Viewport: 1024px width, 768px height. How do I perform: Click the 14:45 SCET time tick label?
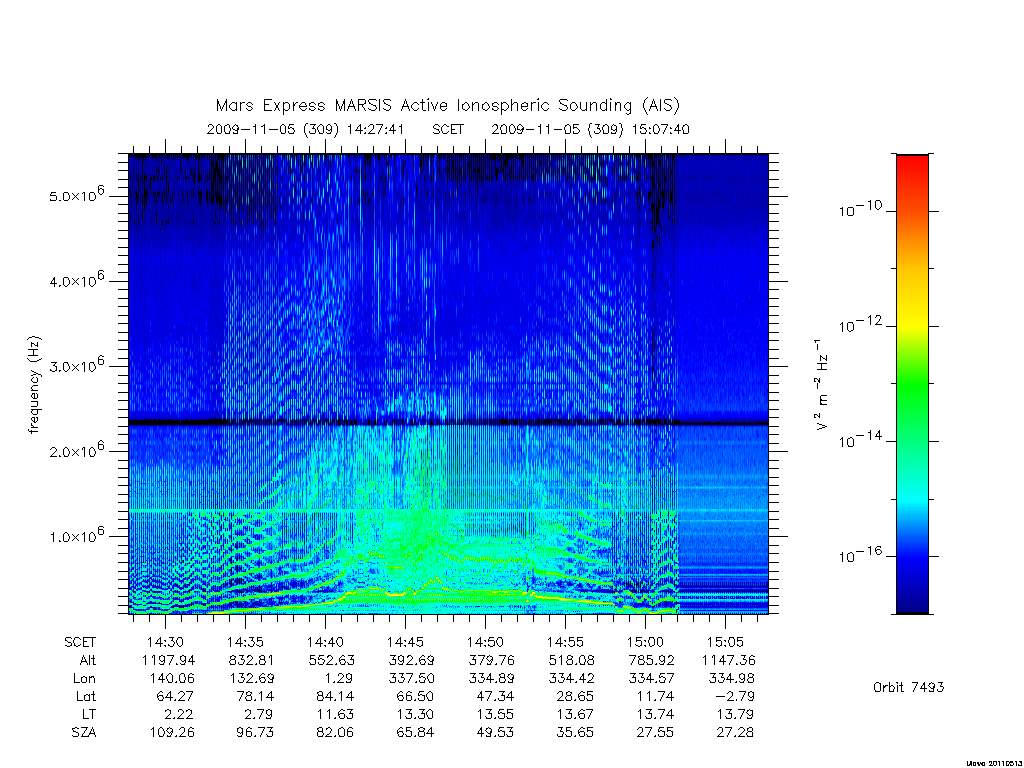(x=405, y=642)
